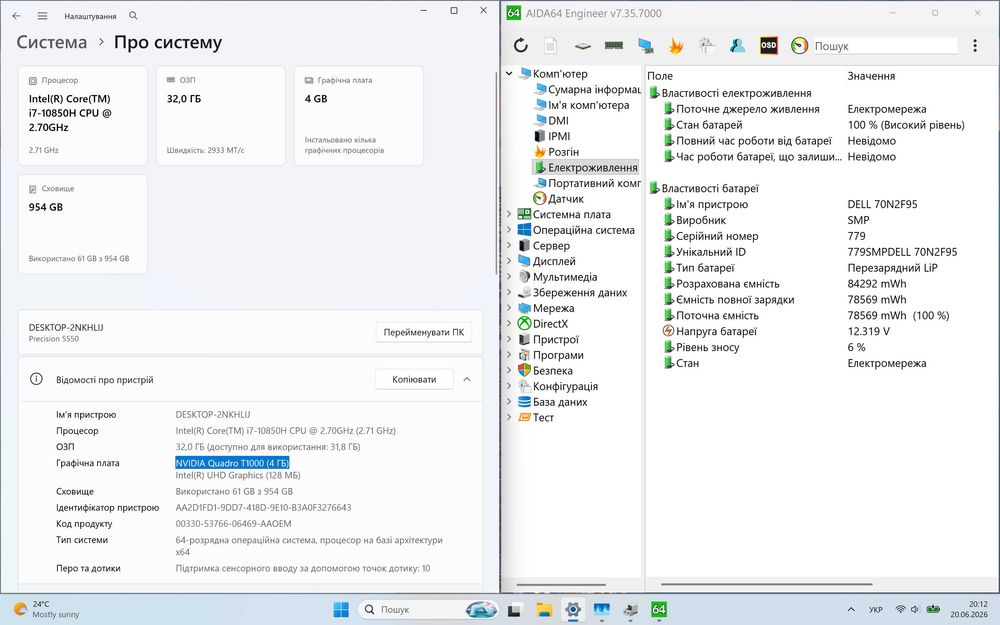The width and height of the screenshot is (1000, 625).
Task: Expand the Системна плата tree node
Action: coord(509,214)
